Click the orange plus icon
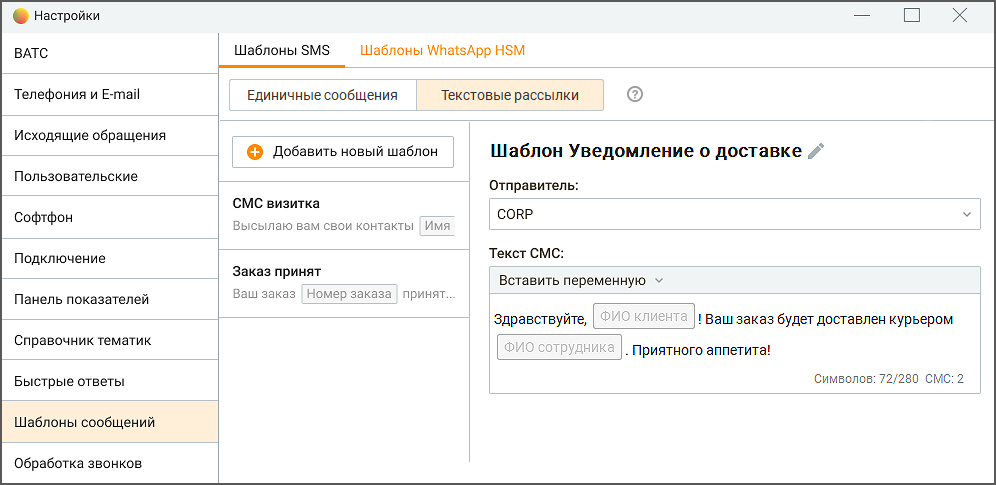The image size is (996, 485). [255, 152]
